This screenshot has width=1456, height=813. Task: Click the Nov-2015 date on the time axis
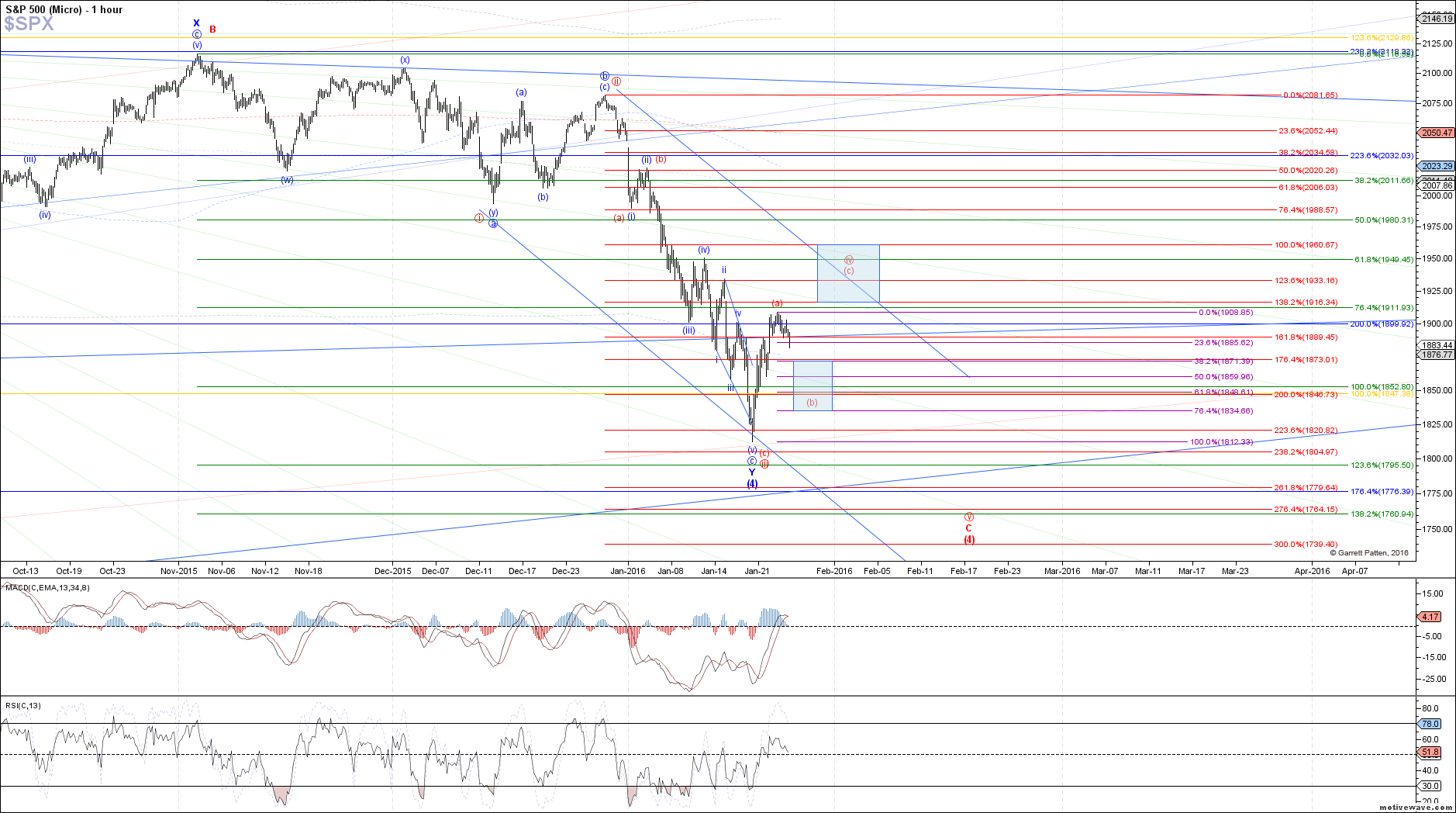(179, 571)
